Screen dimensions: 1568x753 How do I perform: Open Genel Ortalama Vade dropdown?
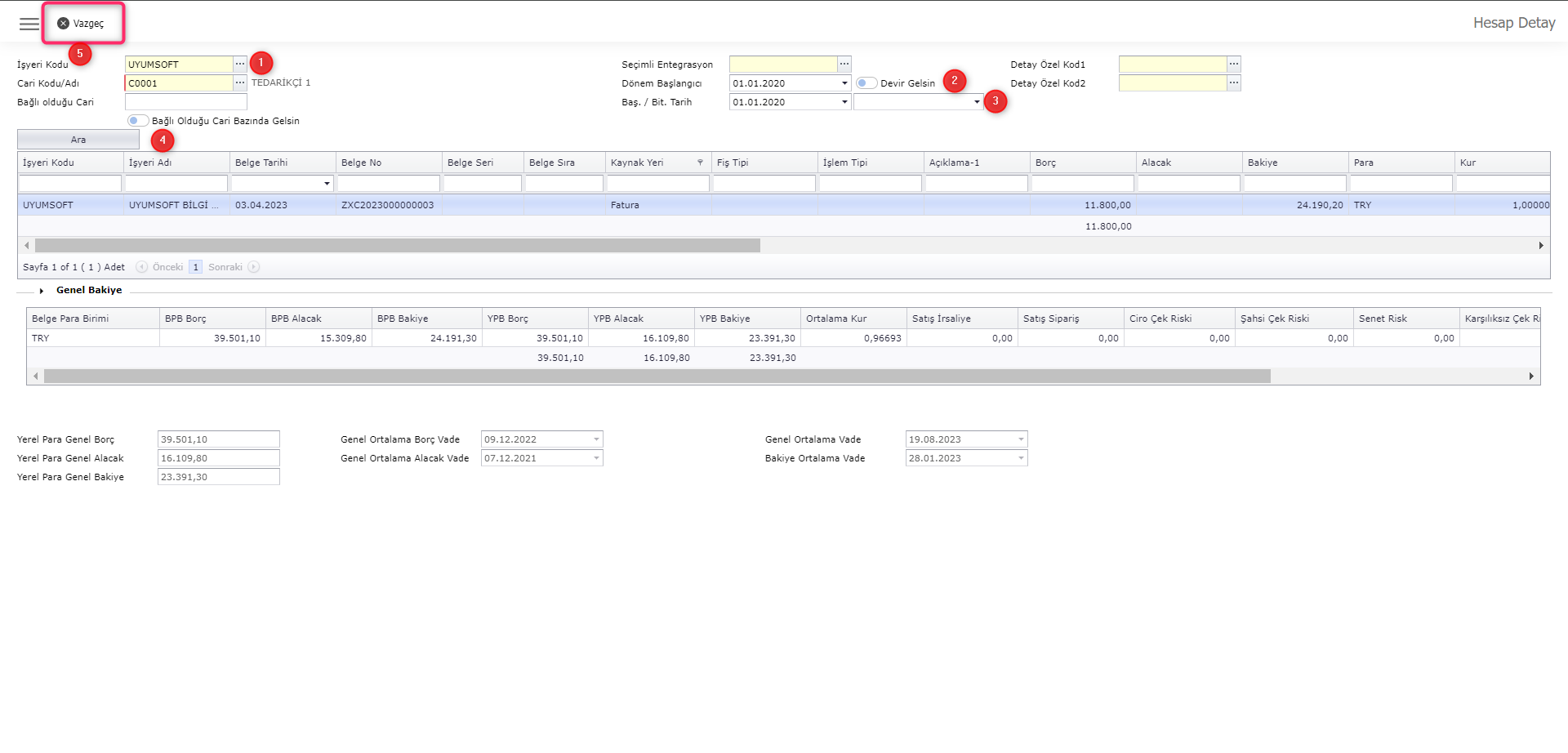[x=1021, y=439]
